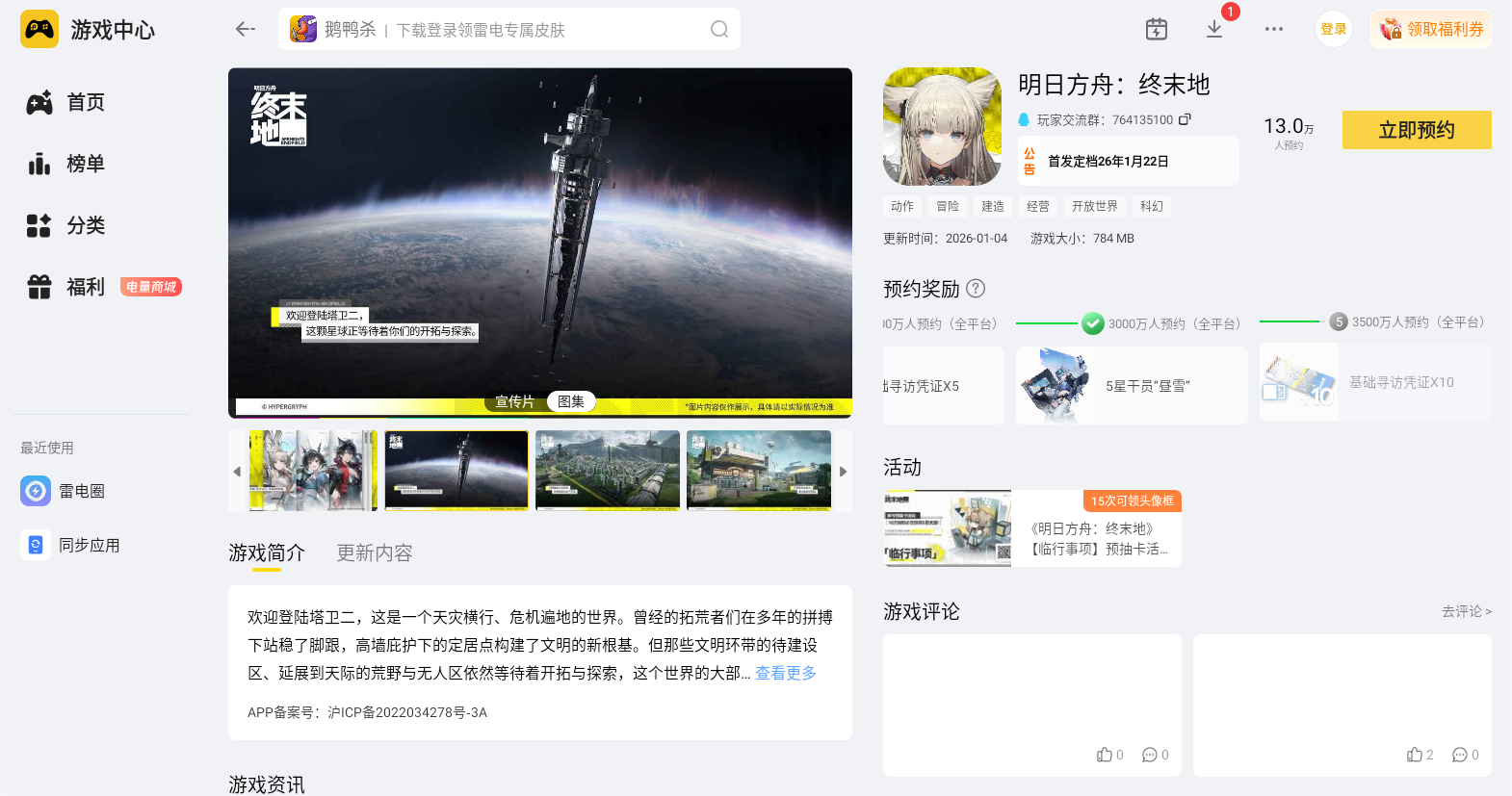Switch banner to 宣传片 video
This screenshot has width=1512, height=796.
514,401
